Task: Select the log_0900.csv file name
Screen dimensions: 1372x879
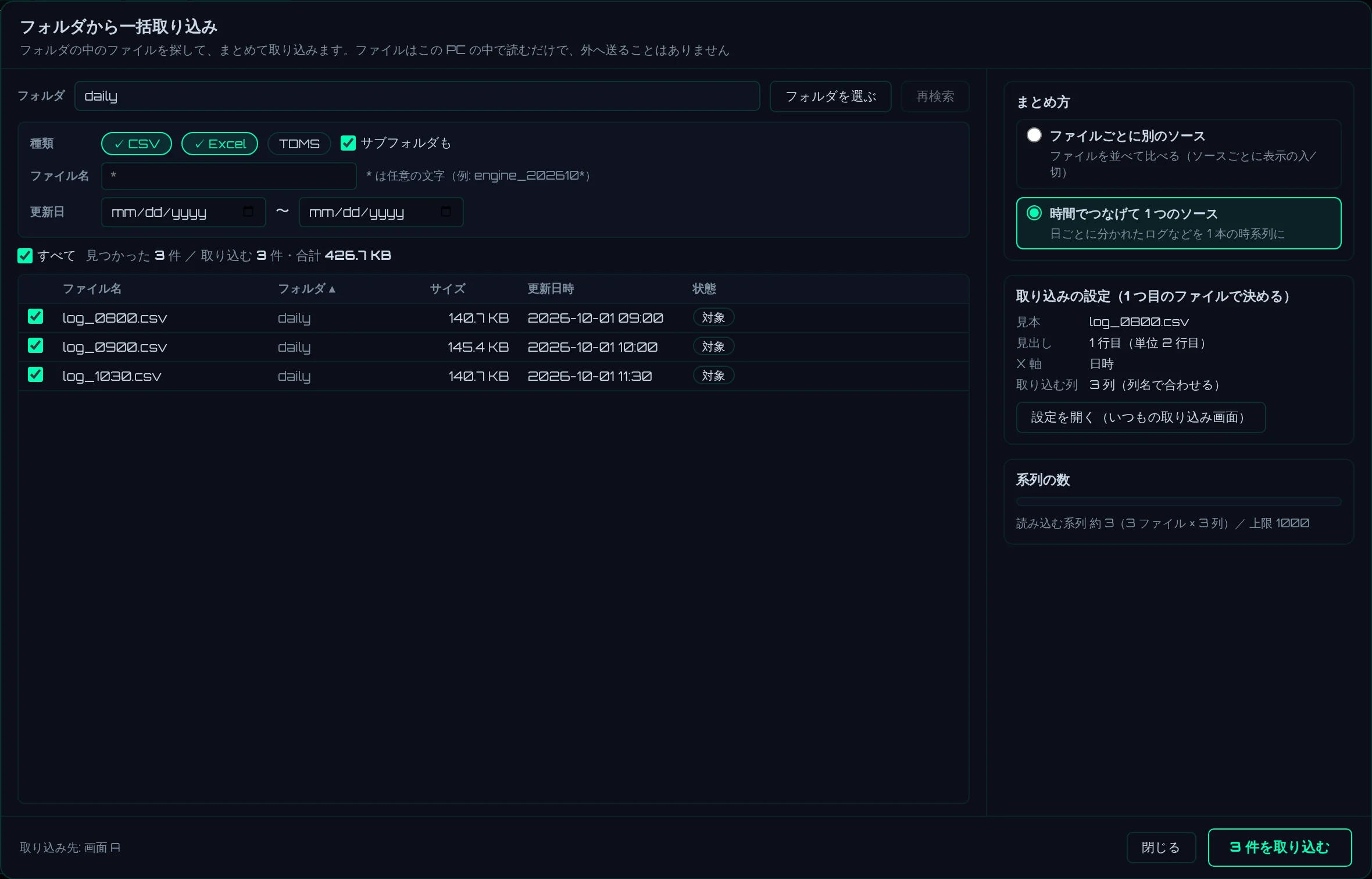Action: coord(115,348)
